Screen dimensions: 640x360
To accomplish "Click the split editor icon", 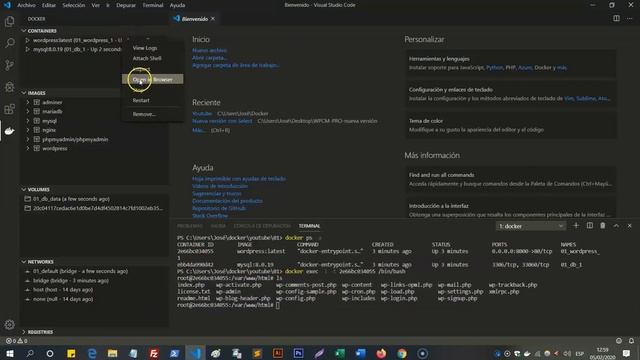I will [x=616, y=18].
